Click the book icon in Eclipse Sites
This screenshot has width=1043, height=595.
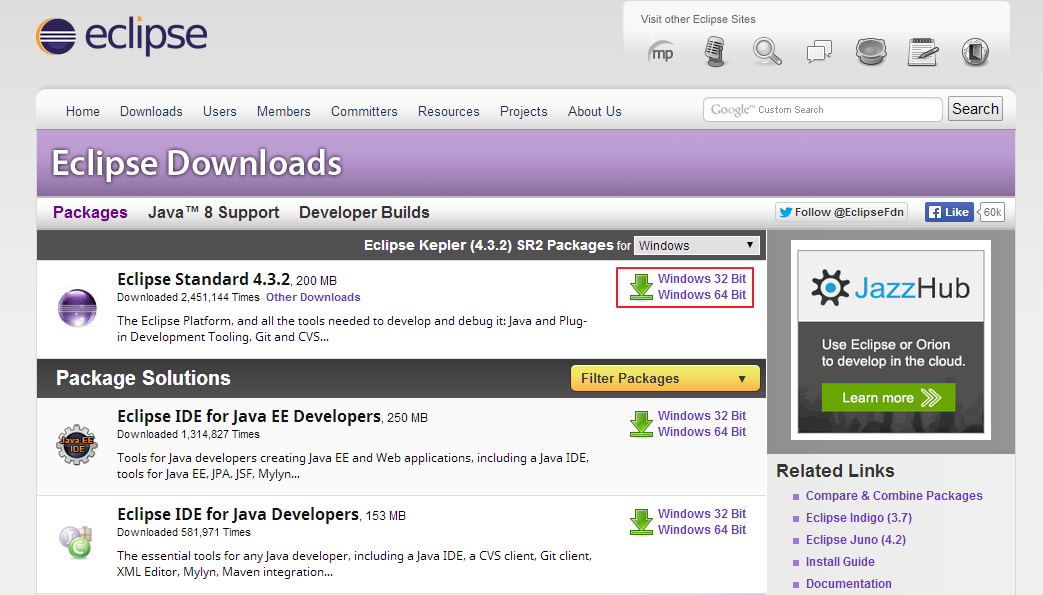tap(975, 52)
